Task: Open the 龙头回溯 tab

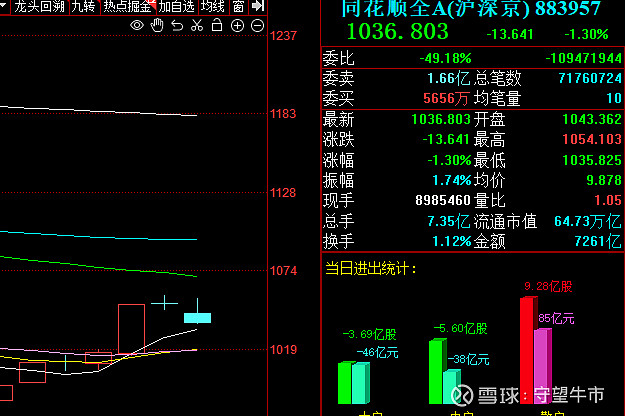Action: [x=39, y=6]
